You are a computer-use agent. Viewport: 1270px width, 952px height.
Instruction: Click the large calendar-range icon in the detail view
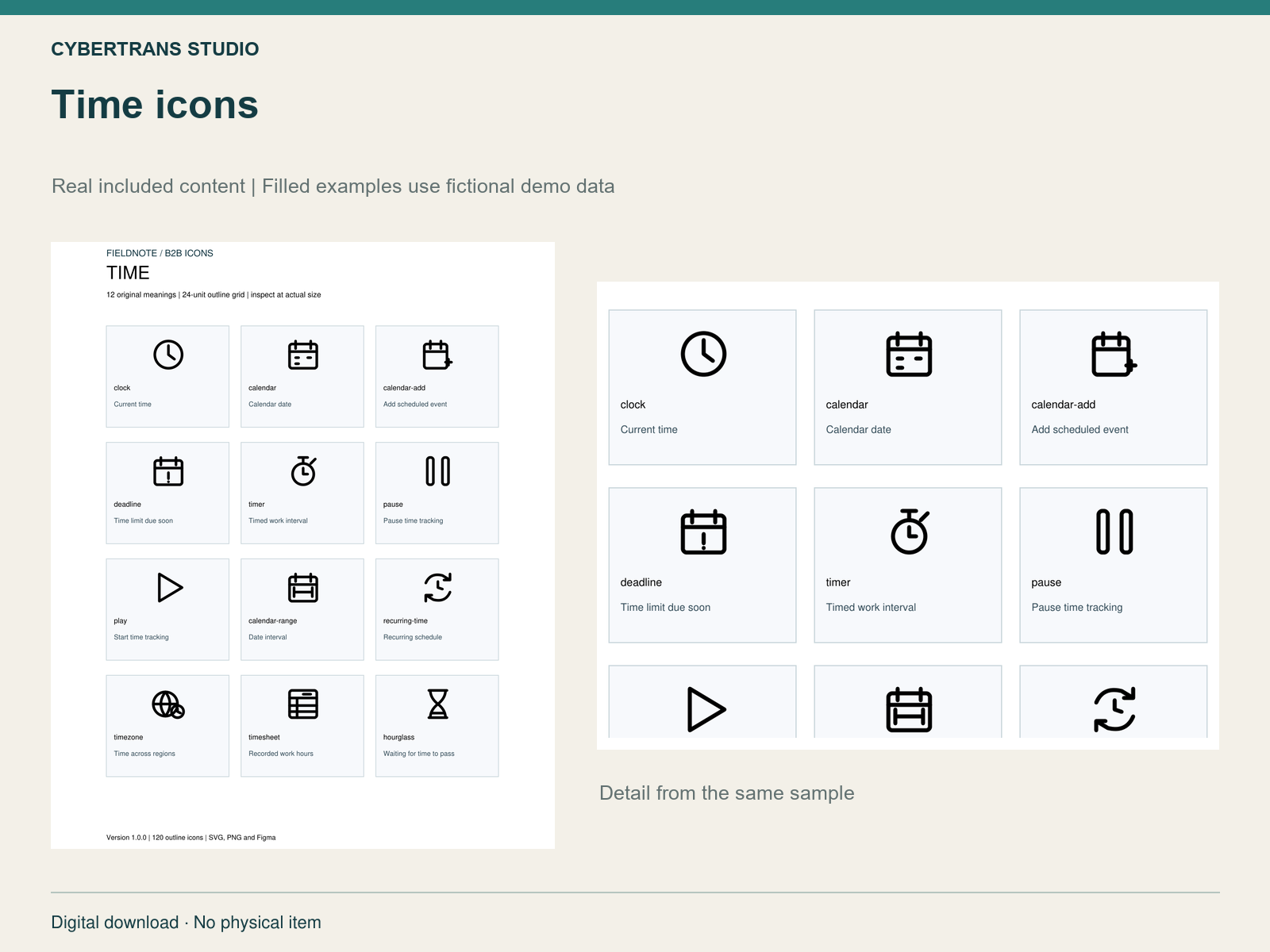pyautogui.click(x=909, y=709)
